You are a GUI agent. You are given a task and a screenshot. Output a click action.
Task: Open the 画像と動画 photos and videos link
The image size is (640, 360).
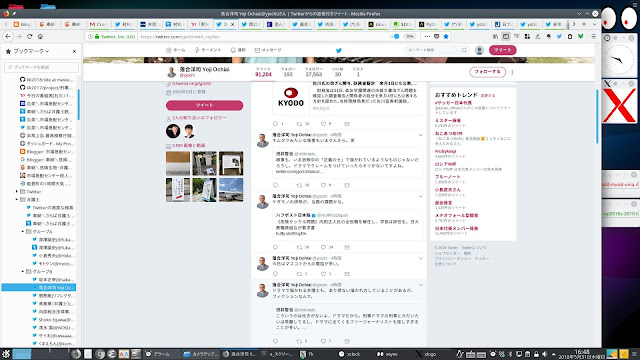coord(189,146)
